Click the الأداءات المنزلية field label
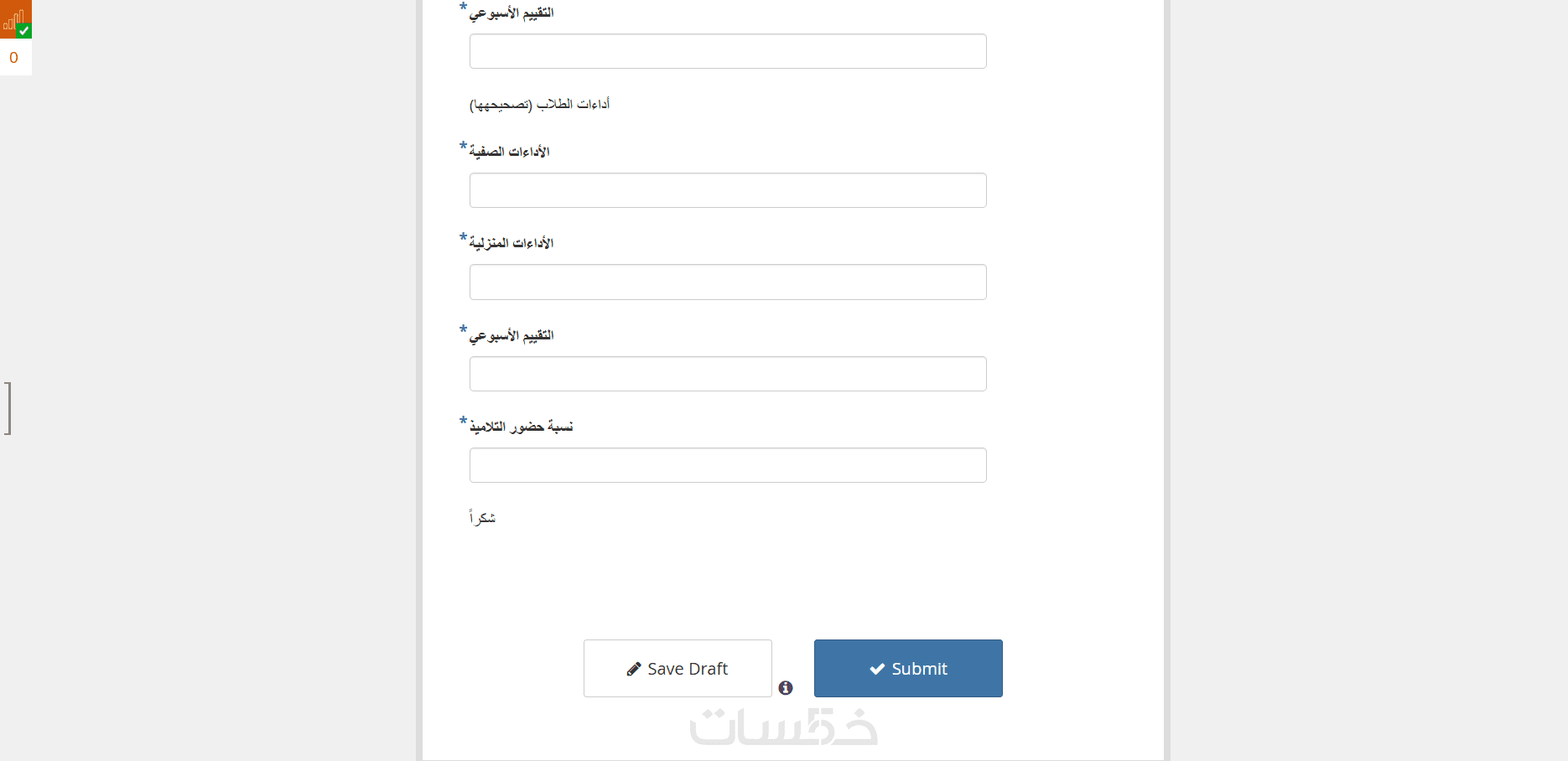The height and width of the screenshot is (761, 1568). click(511, 243)
